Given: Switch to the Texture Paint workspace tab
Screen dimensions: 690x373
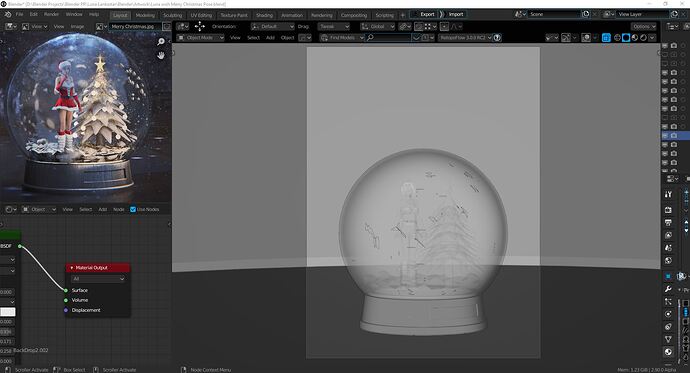Looking at the screenshot, I should 234,15.
